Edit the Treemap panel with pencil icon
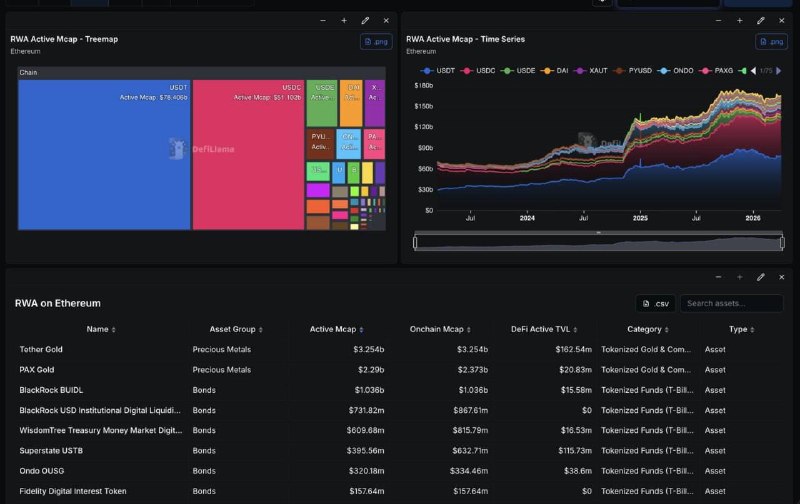 (x=365, y=20)
